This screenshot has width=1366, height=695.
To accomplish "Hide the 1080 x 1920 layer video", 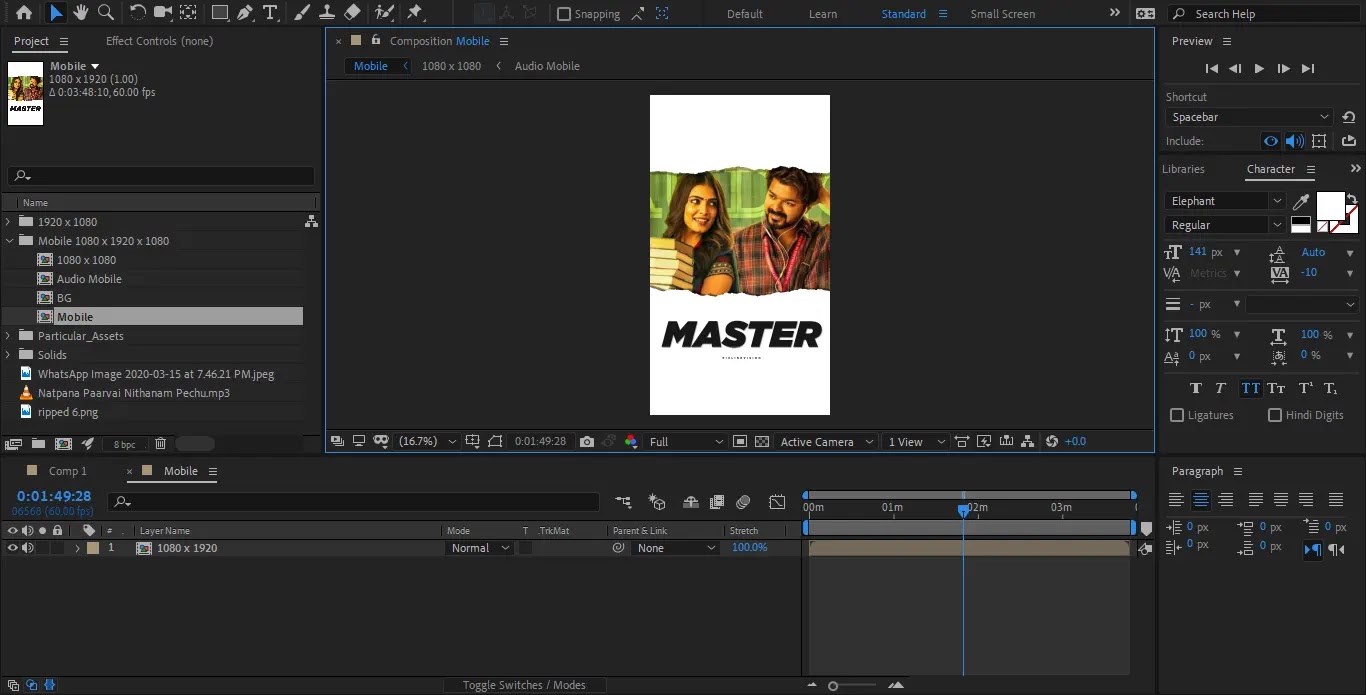I will click(13, 548).
